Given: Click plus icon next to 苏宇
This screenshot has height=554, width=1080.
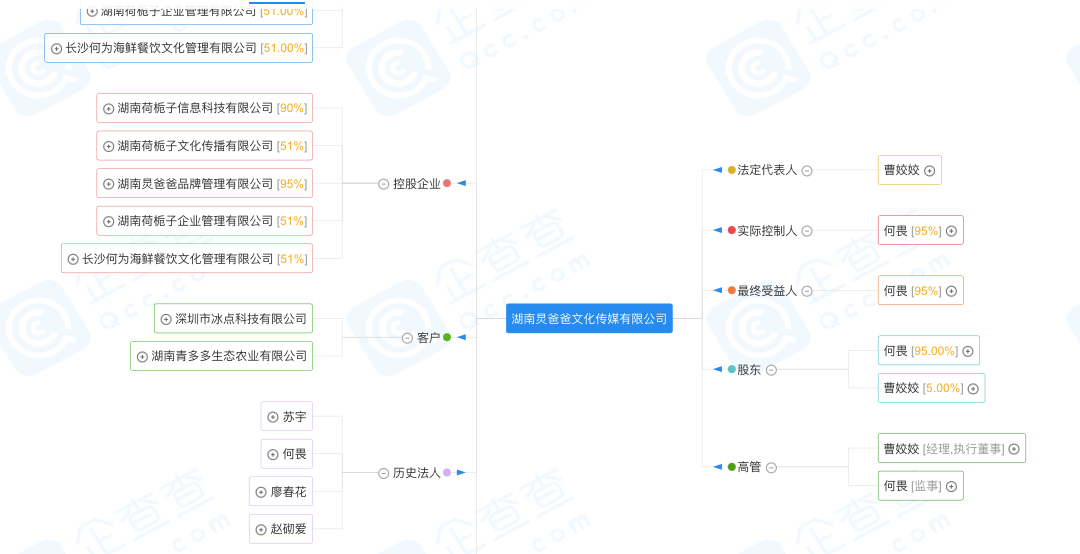Looking at the screenshot, I should point(273,417).
